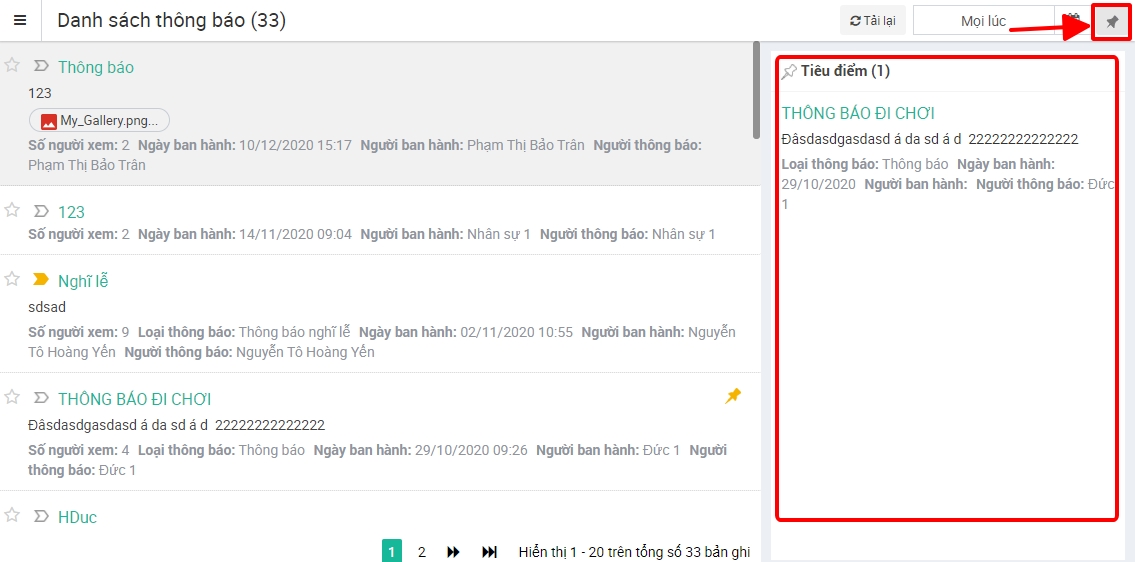
Task: Star the Thông báo notification
Action: (x=12, y=65)
